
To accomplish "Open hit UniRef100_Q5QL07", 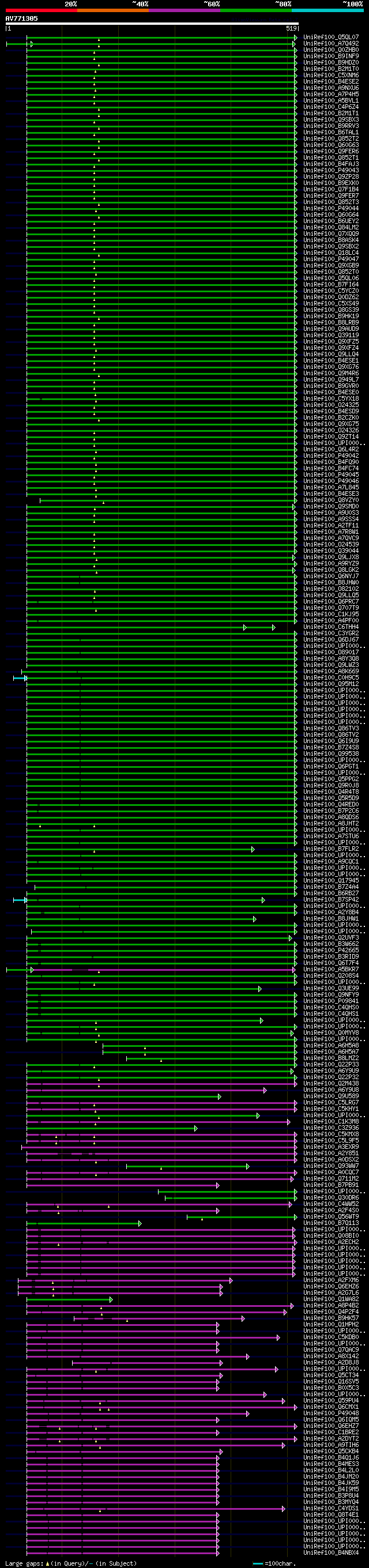I will (x=332, y=37).
